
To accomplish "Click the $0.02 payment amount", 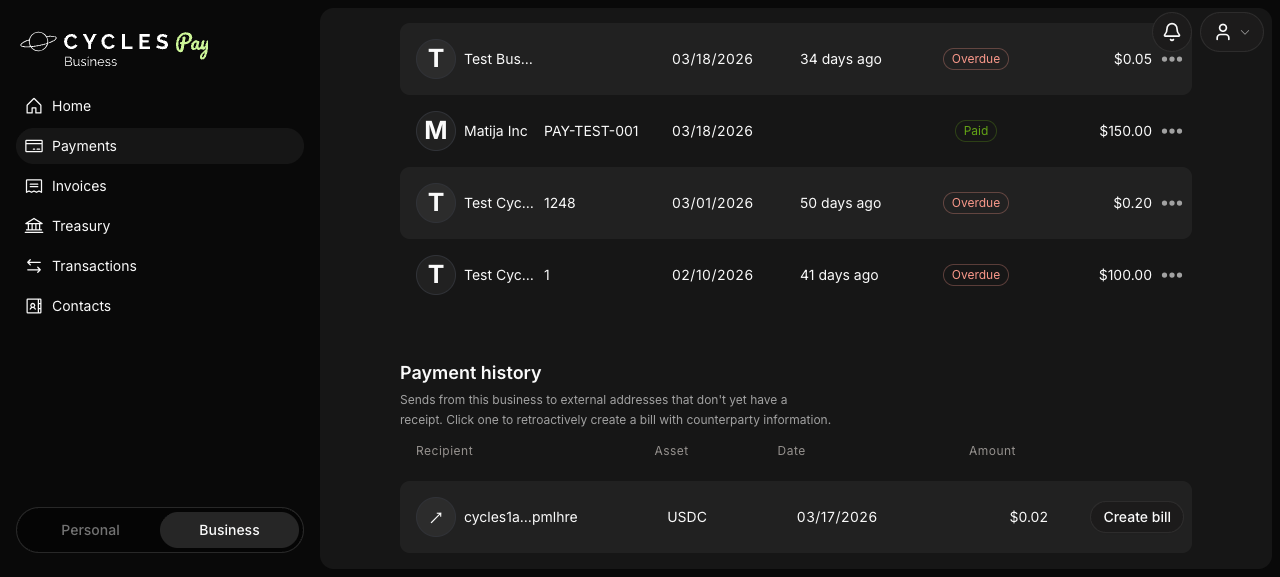I will click(x=1029, y=517).
